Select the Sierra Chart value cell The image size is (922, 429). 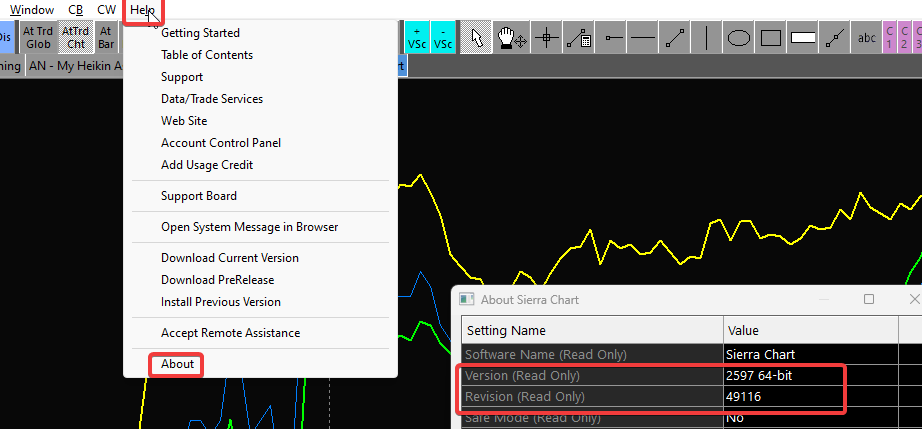[811, 355]
